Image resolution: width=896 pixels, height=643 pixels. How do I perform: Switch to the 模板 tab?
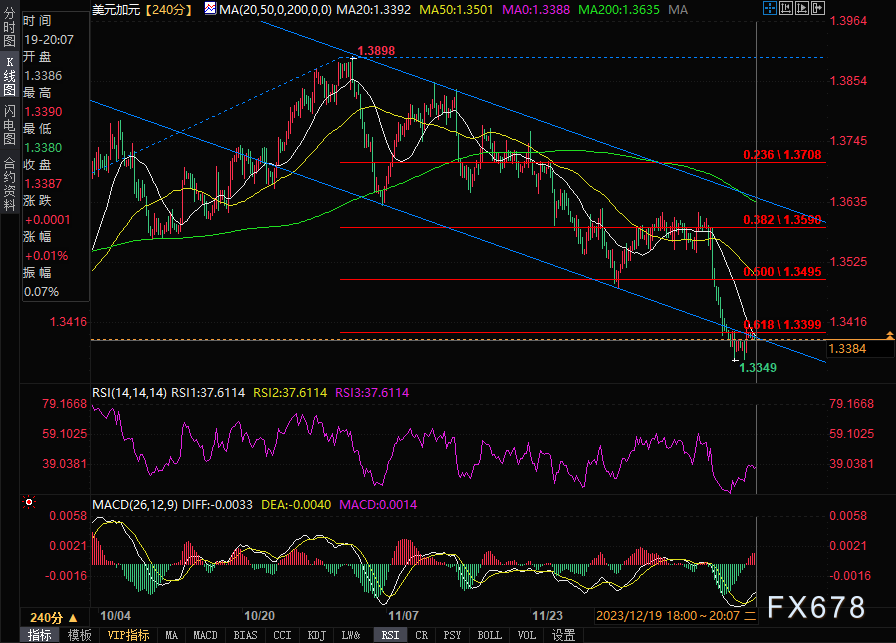pos(80,635)
